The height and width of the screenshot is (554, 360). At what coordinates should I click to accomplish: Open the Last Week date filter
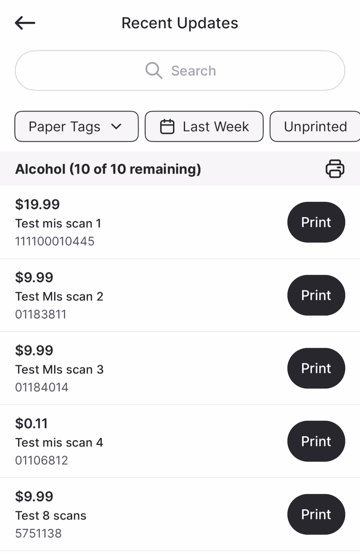click(204, 126)
